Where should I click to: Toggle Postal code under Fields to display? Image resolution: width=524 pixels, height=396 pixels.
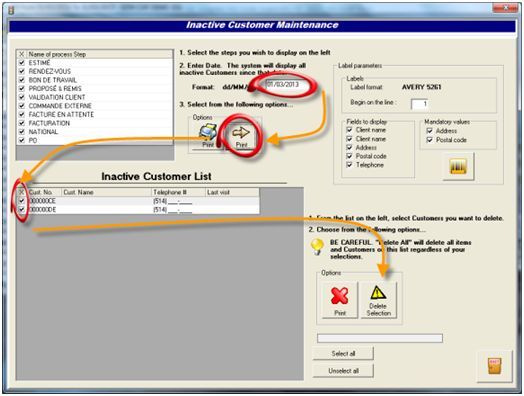tap(350, 156)
